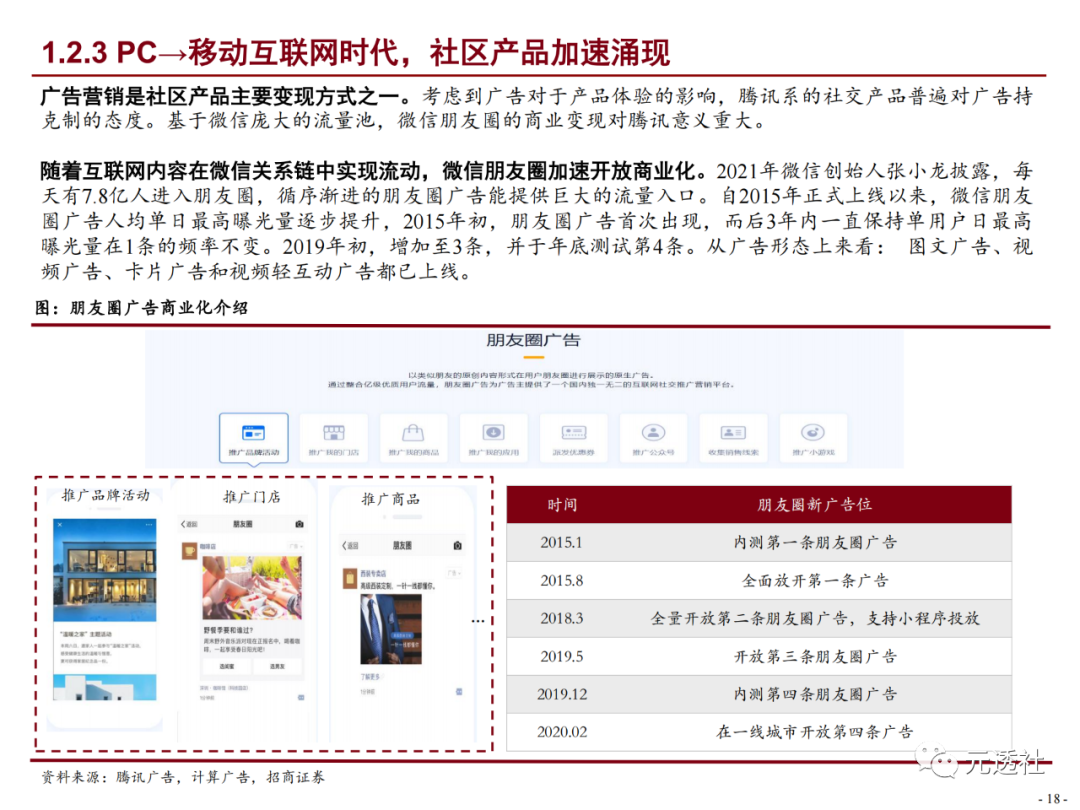1080x810 pixels.
Task: Open 广告 dropdown tag on 咖啡店 post
Action: point(296,546)
